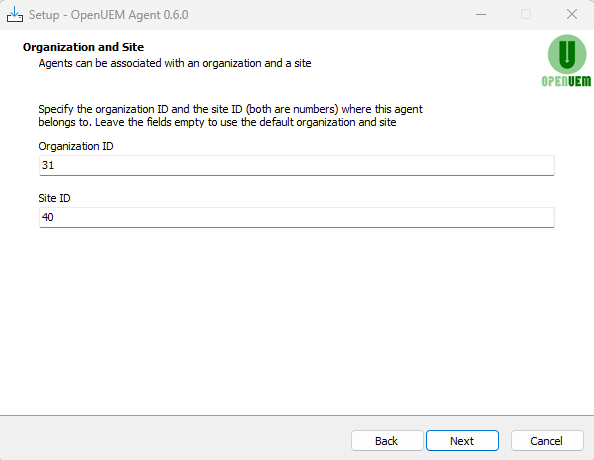Click the Organization and Site heading
The width and height of the screenshot is (594, 460).
click(83, 47)
